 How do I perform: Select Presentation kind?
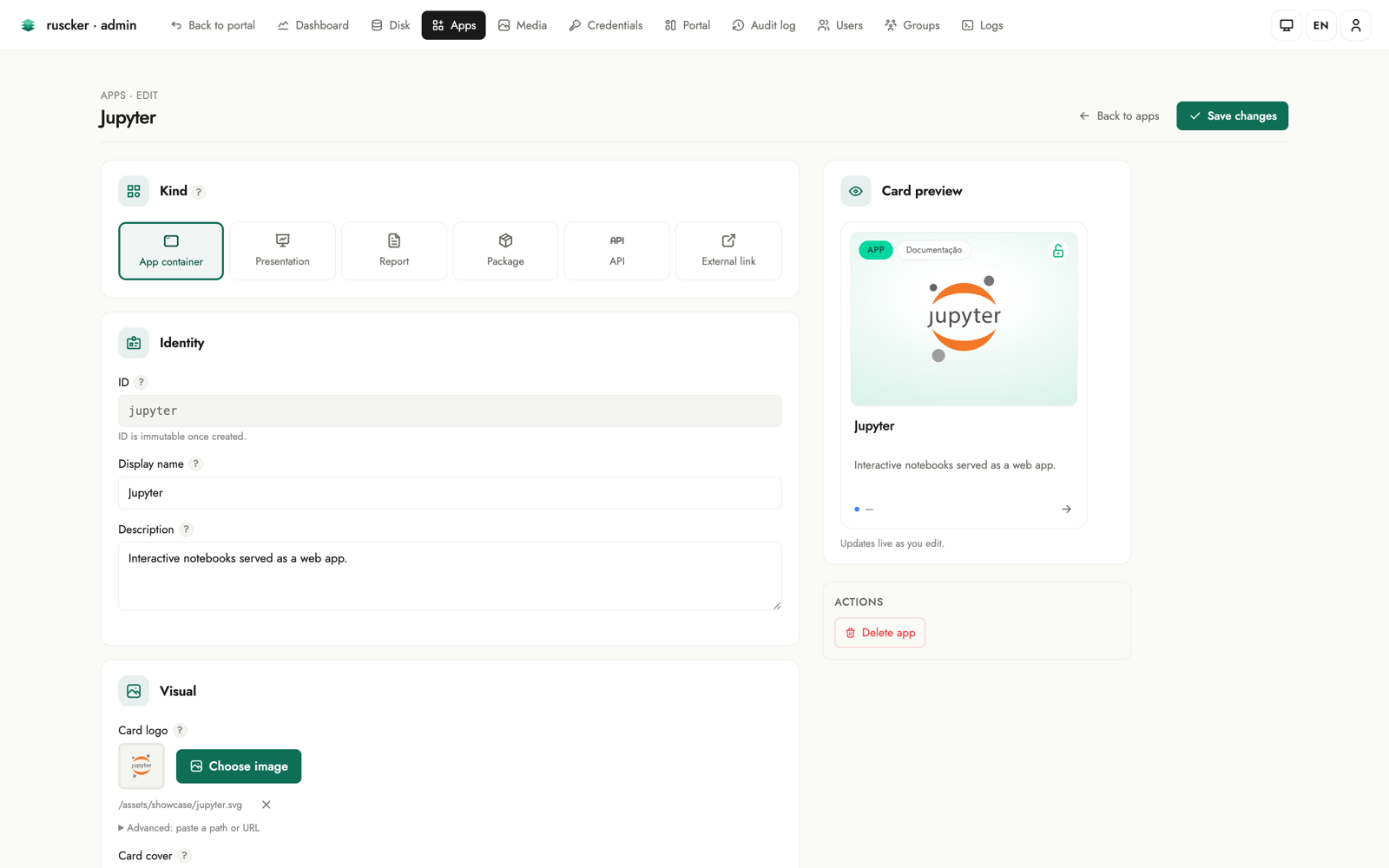[x=282, y=251]
